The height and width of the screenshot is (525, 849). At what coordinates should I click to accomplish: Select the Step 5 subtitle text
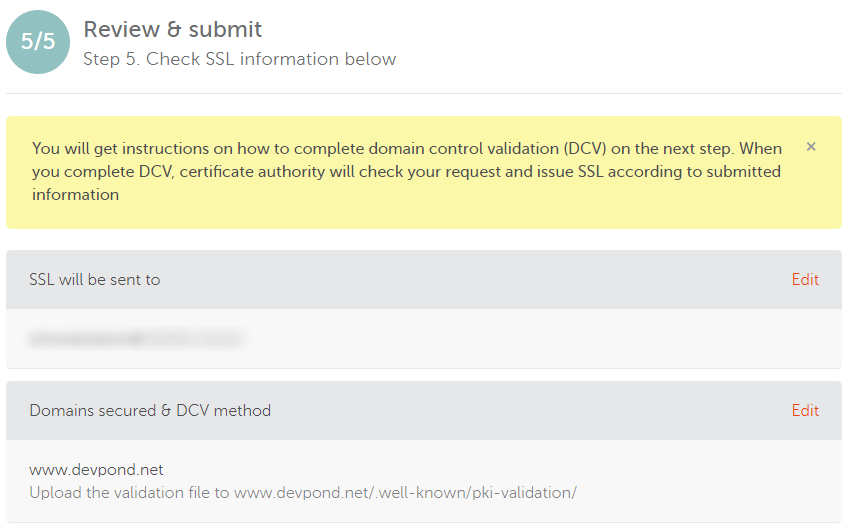[x=240, y=59]
